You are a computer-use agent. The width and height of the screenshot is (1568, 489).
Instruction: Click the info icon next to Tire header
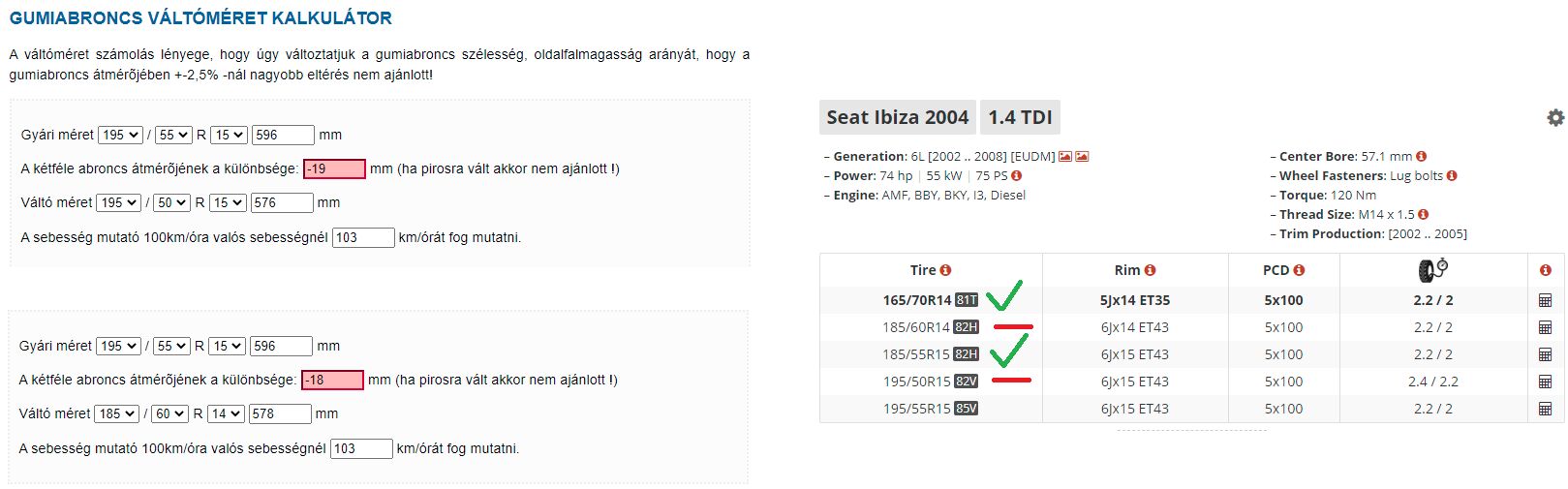(x=945, y=270)
